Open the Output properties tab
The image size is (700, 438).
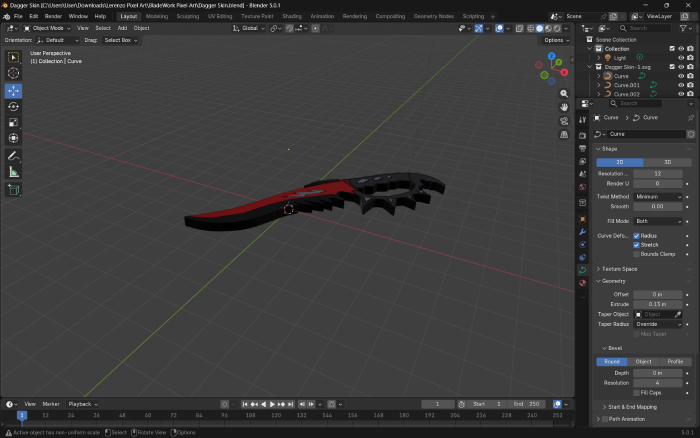pyautogui.click(x=583, y=148)
